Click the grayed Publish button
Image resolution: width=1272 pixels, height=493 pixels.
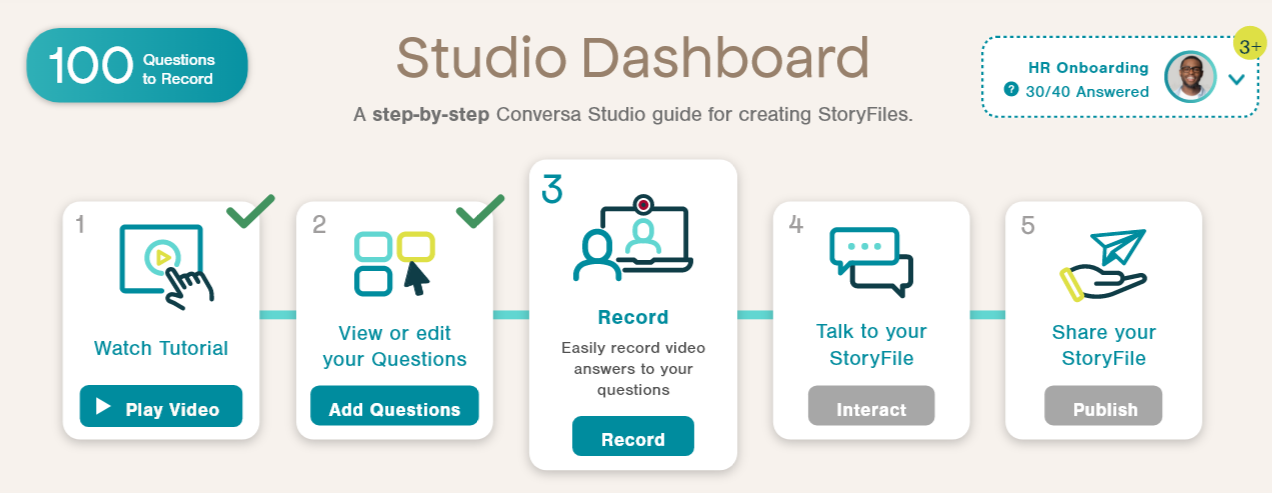[1104, 409]
